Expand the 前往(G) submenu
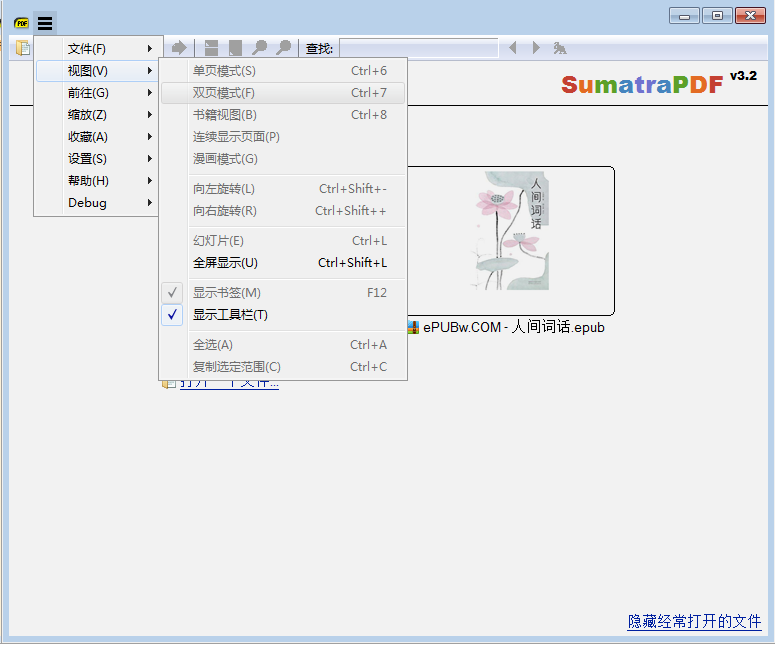The width and height of the screenshot is (775, 647). click(x=96, y=92)
